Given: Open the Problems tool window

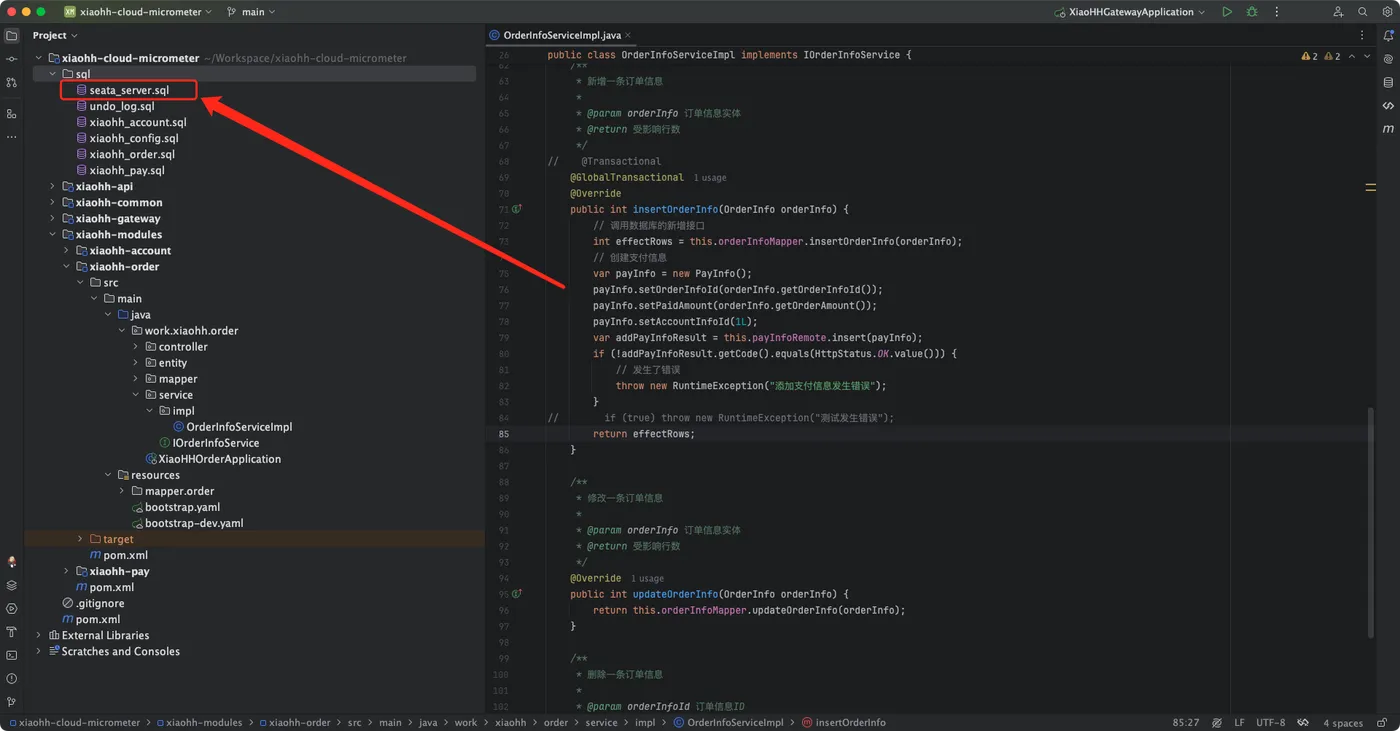Looking at the screenshot, I should (11, 679).
